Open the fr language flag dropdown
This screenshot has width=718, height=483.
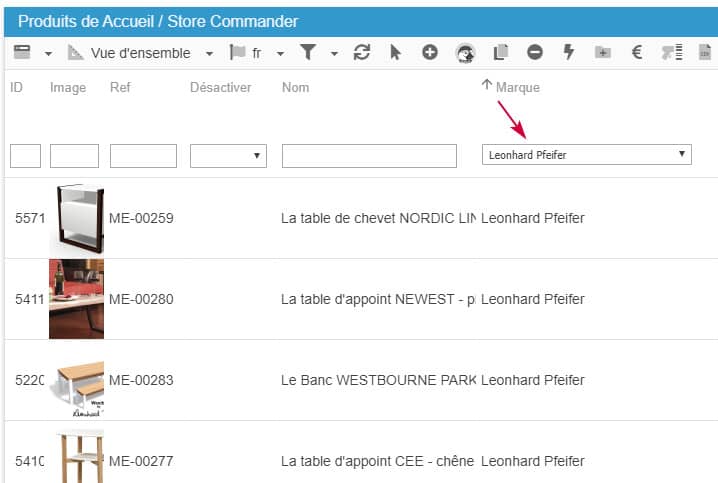(x=257, y=53)
